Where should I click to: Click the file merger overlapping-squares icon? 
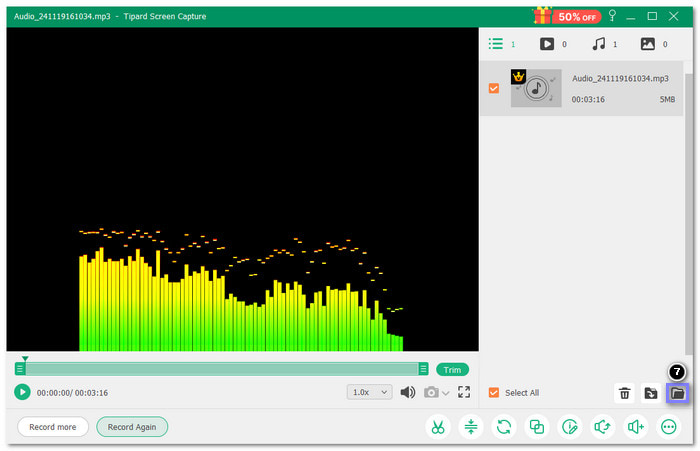(537, 427)
